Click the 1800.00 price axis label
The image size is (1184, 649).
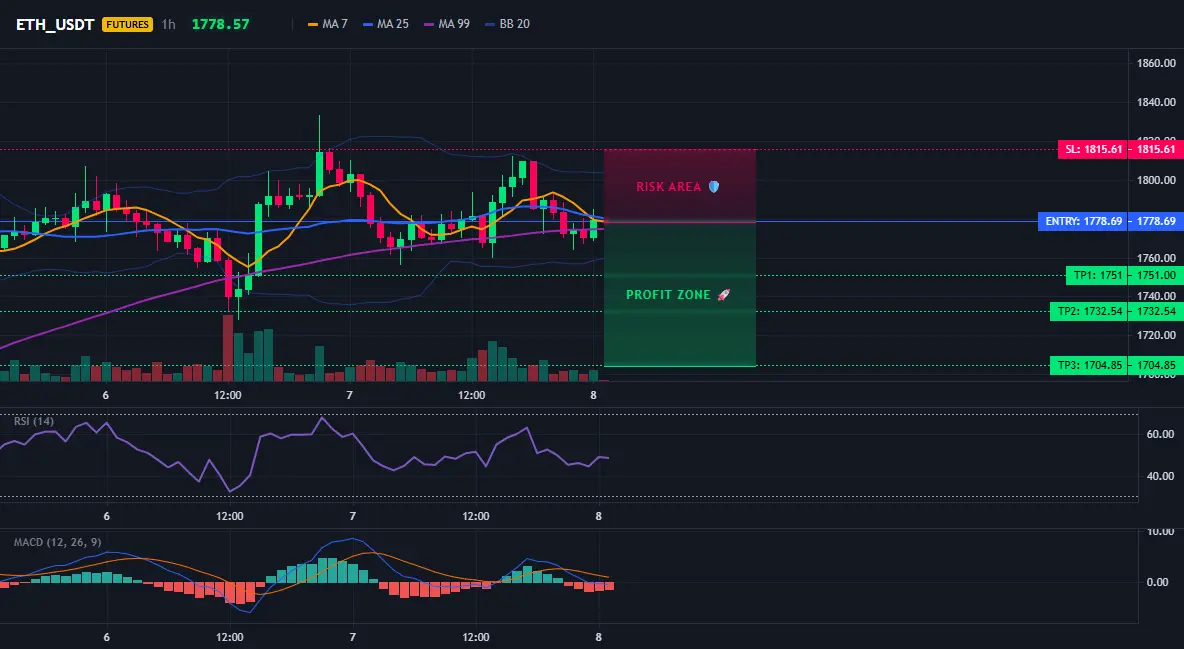coord(1156,180)
